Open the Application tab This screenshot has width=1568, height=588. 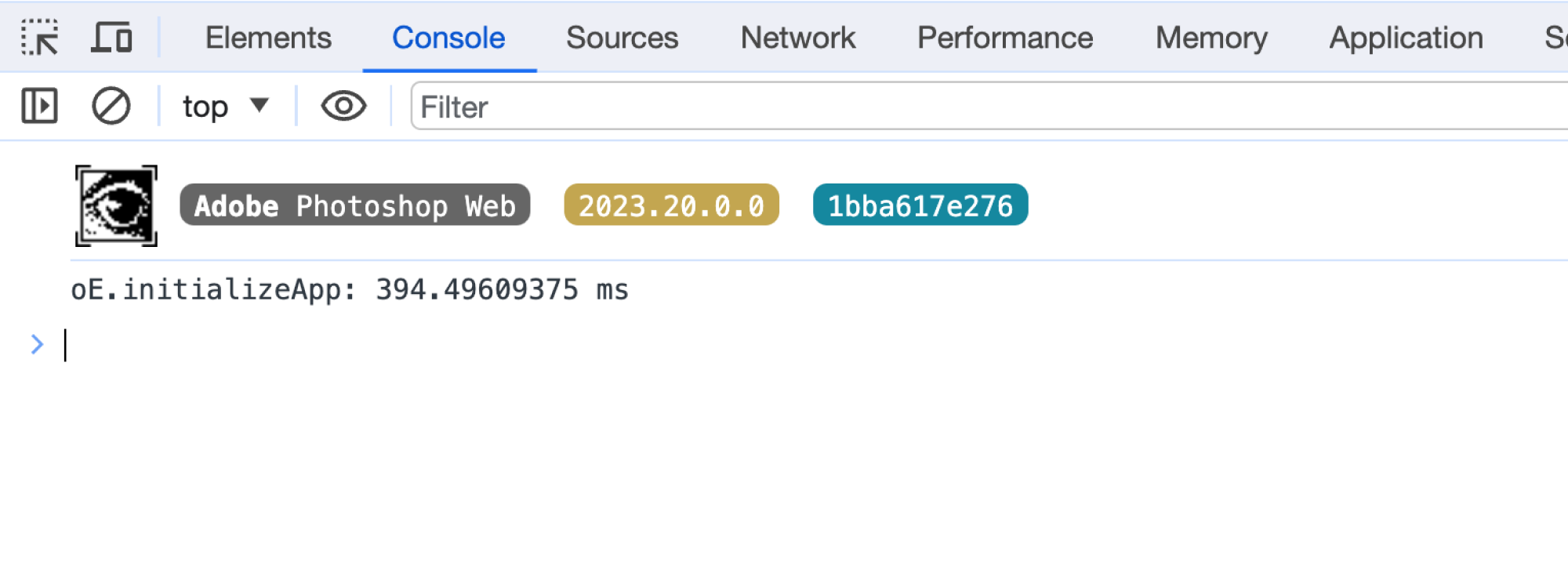point(1406,38)
